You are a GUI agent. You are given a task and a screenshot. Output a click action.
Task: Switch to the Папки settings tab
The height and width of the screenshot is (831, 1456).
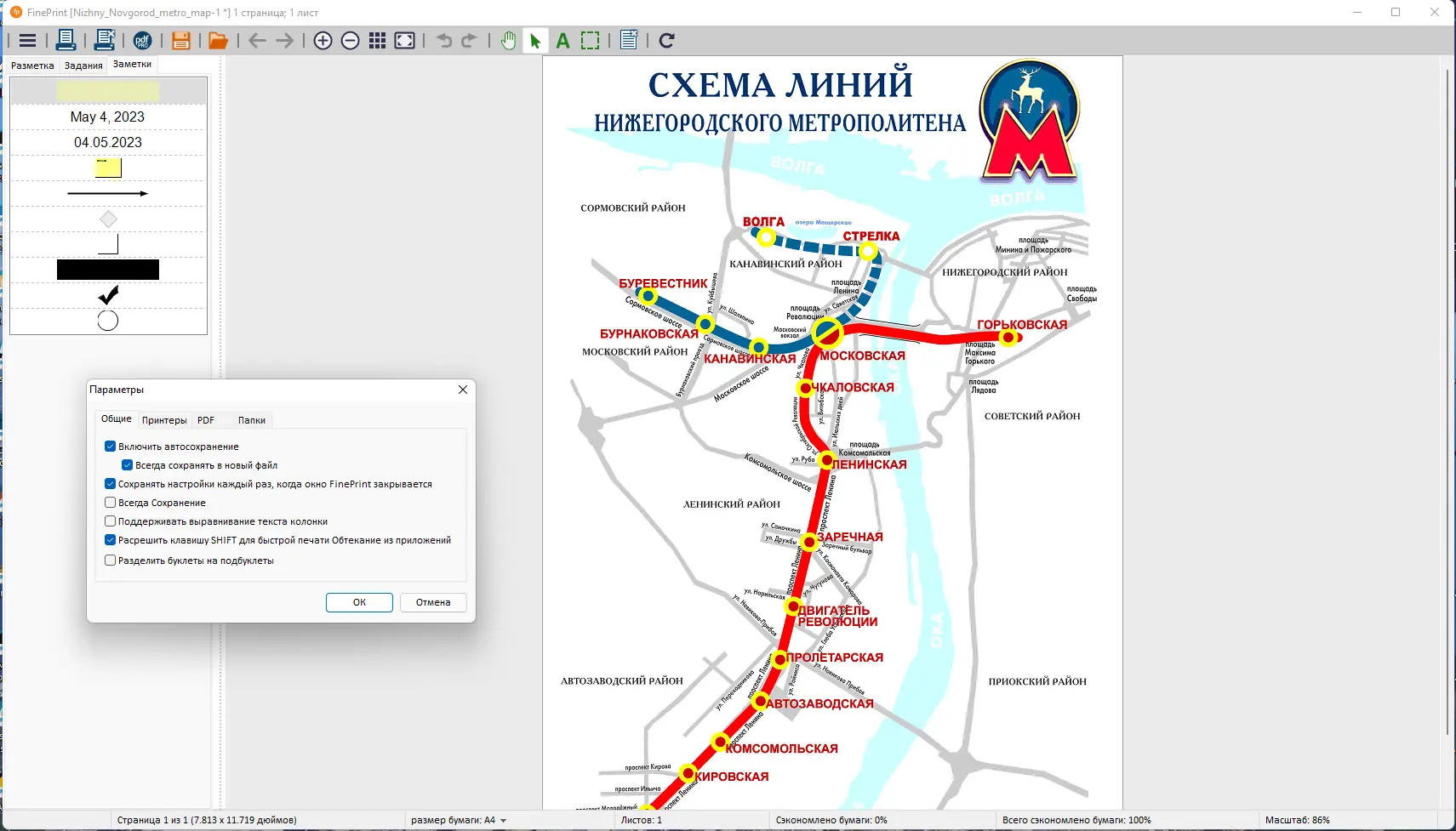pos(252,419)
